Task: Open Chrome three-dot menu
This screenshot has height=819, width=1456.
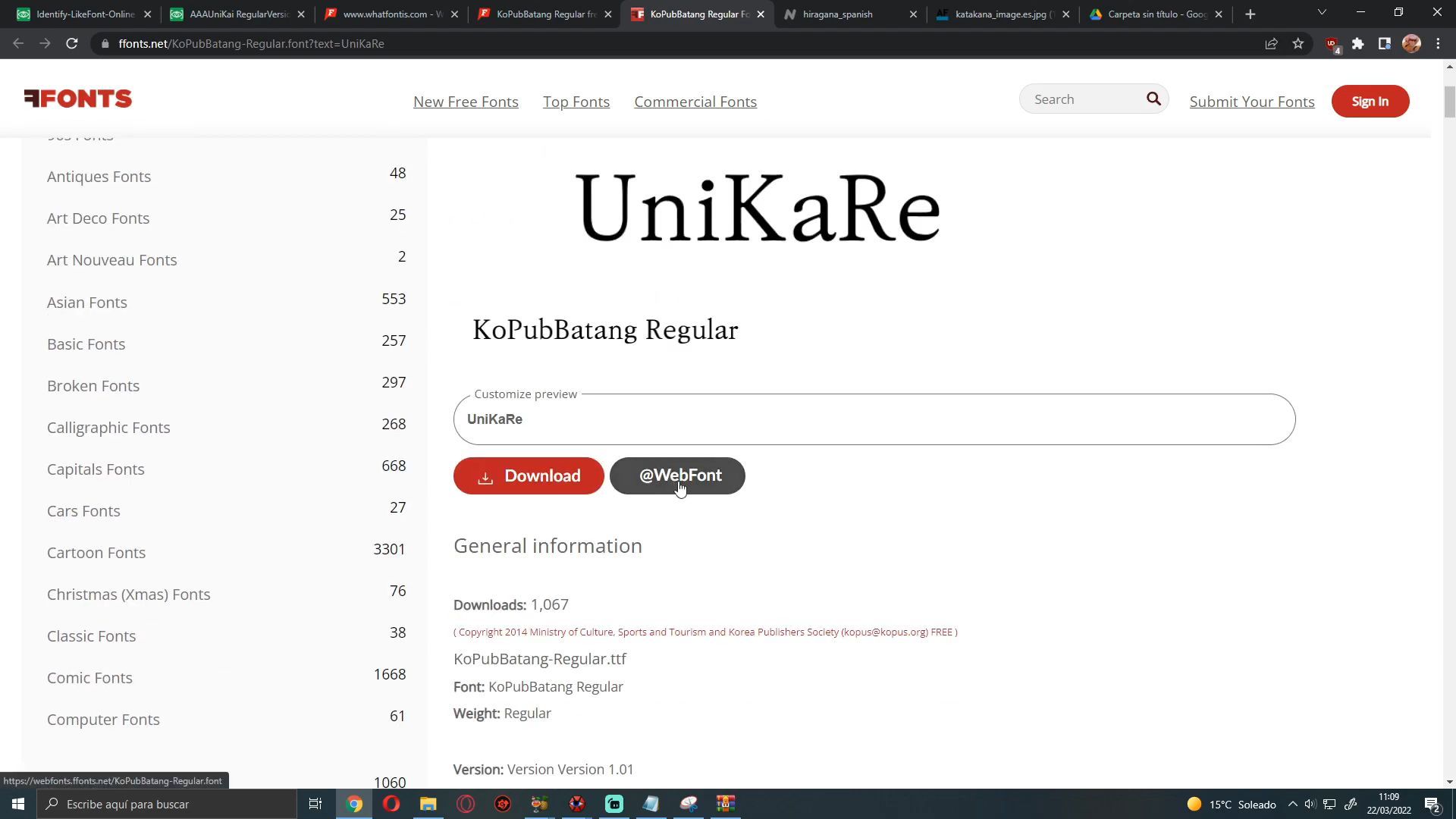Action: click(1438, 44)
